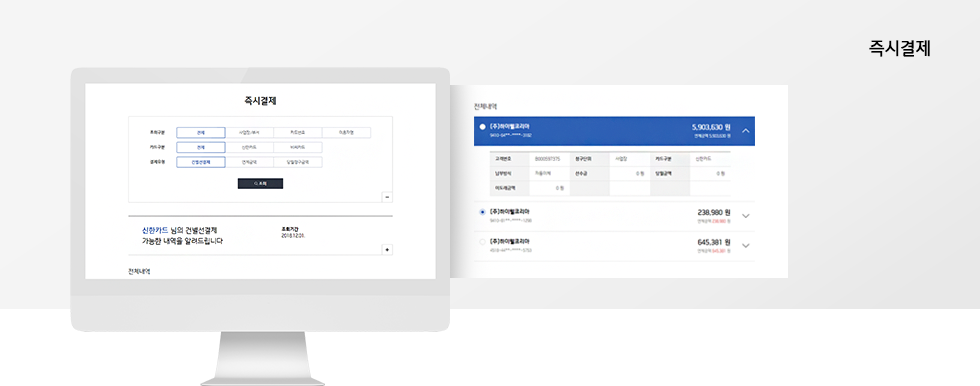Collapse the search filter panel with minus icon
The height and width of the screenshot is (386, 980).
click(387, 197)
